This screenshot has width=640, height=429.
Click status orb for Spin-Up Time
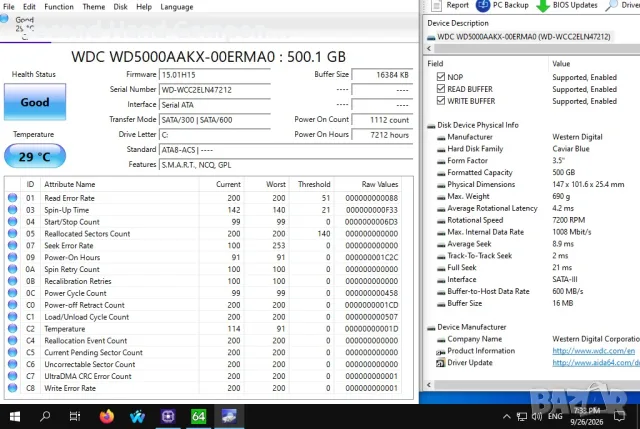(13, 210)
